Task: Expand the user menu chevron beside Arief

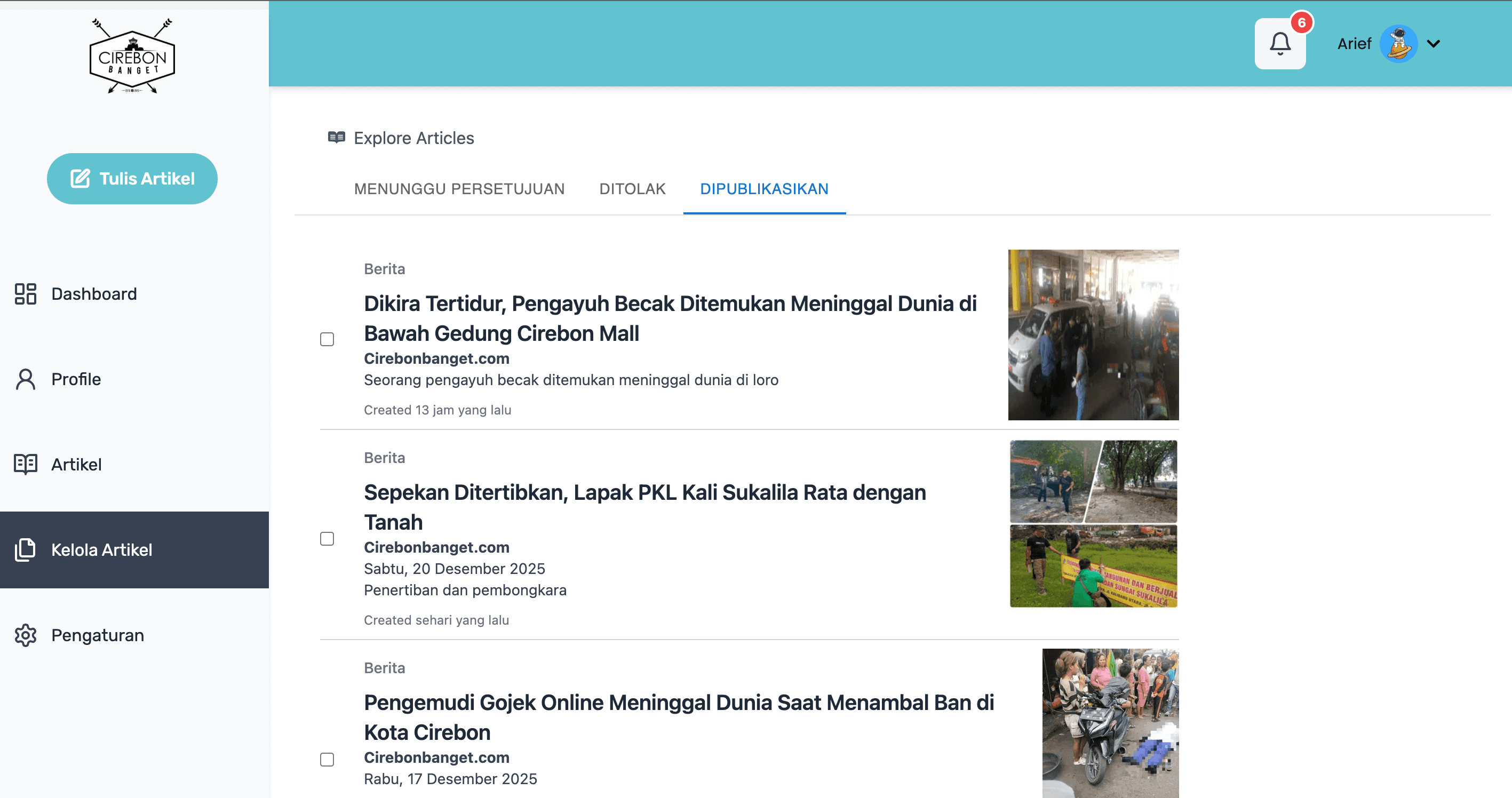Action: pos(1434,44)
